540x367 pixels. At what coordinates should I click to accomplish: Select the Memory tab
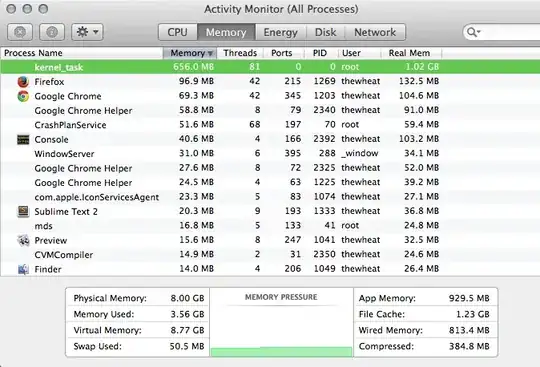226,32
